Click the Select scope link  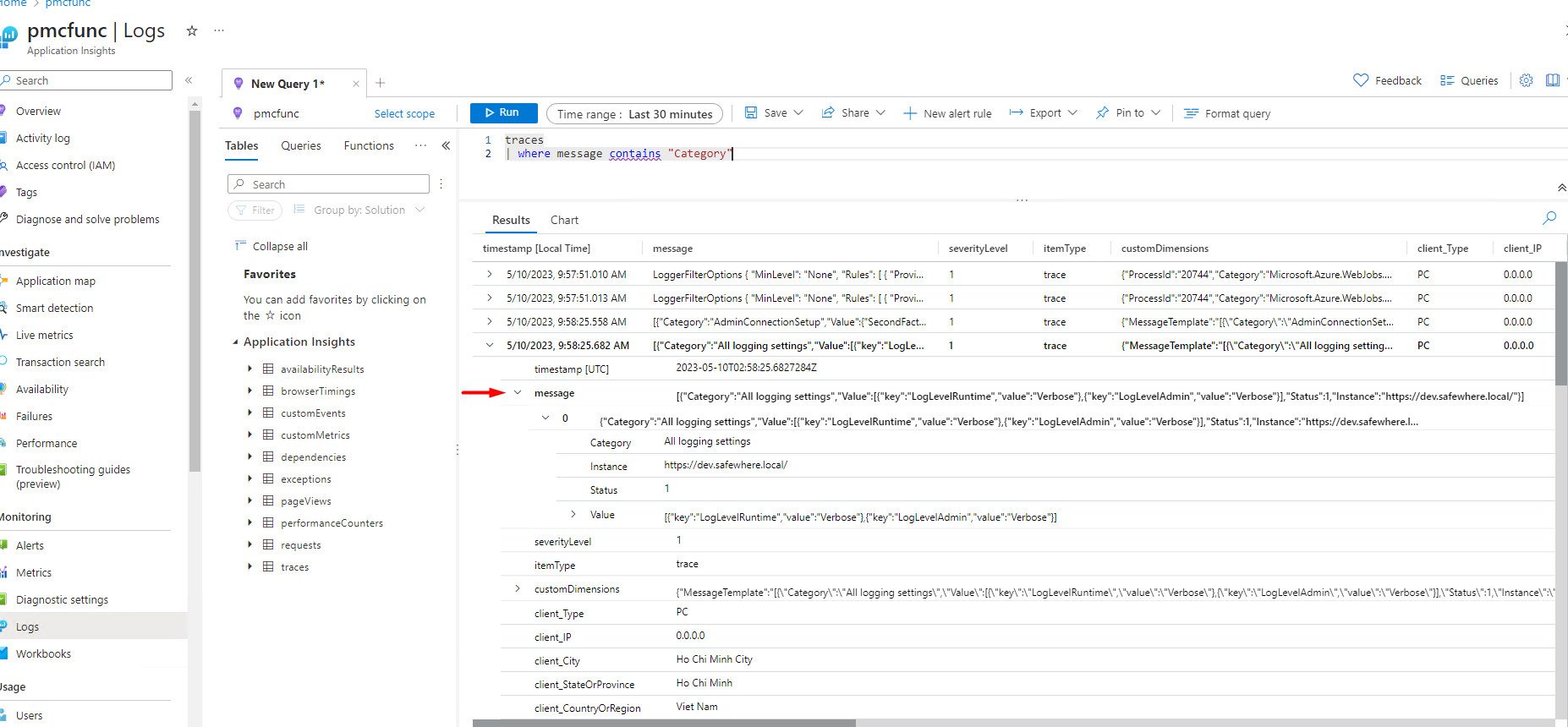click(404, 114)
